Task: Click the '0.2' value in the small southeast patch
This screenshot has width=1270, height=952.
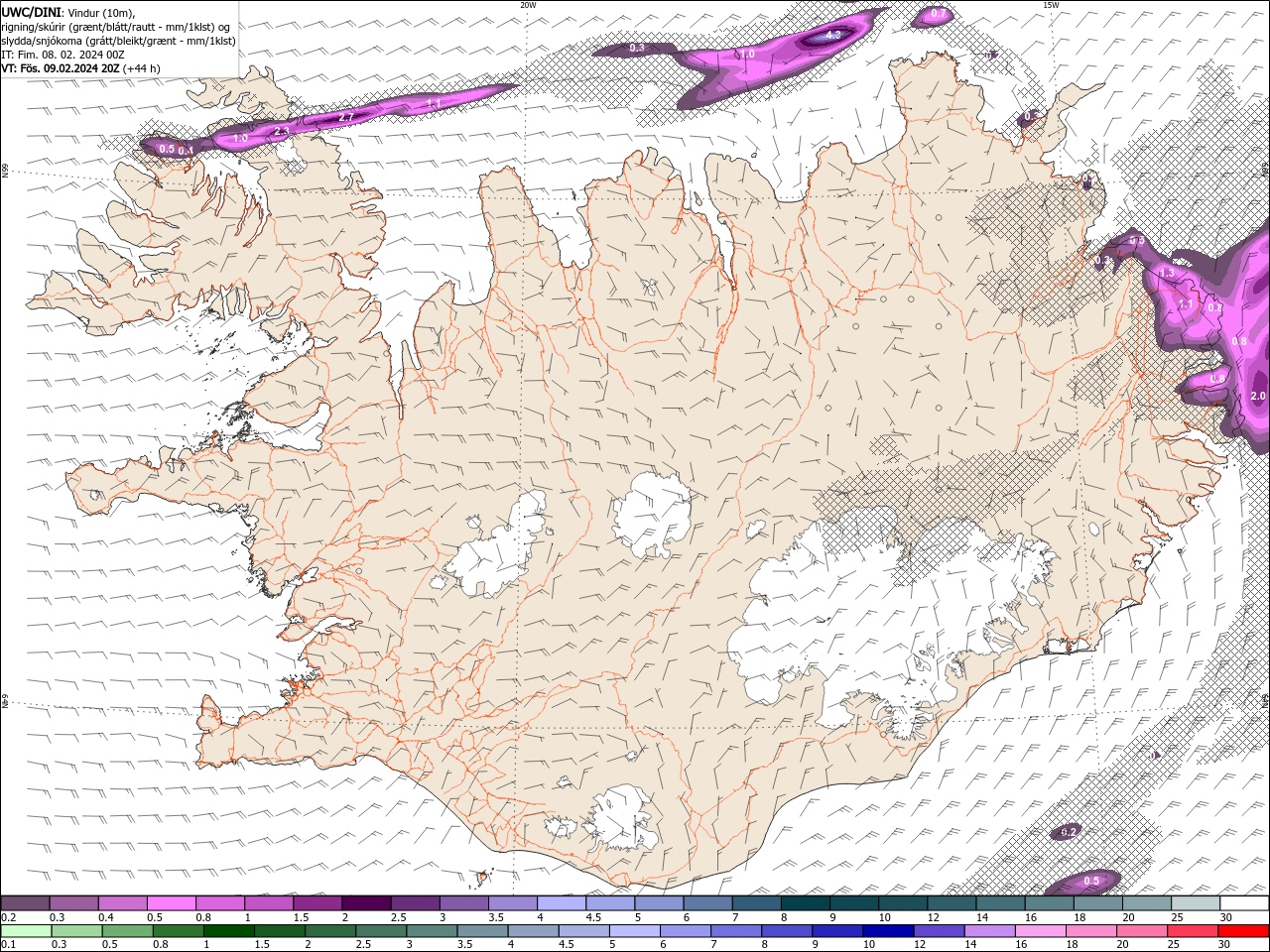Action: 1069,831
